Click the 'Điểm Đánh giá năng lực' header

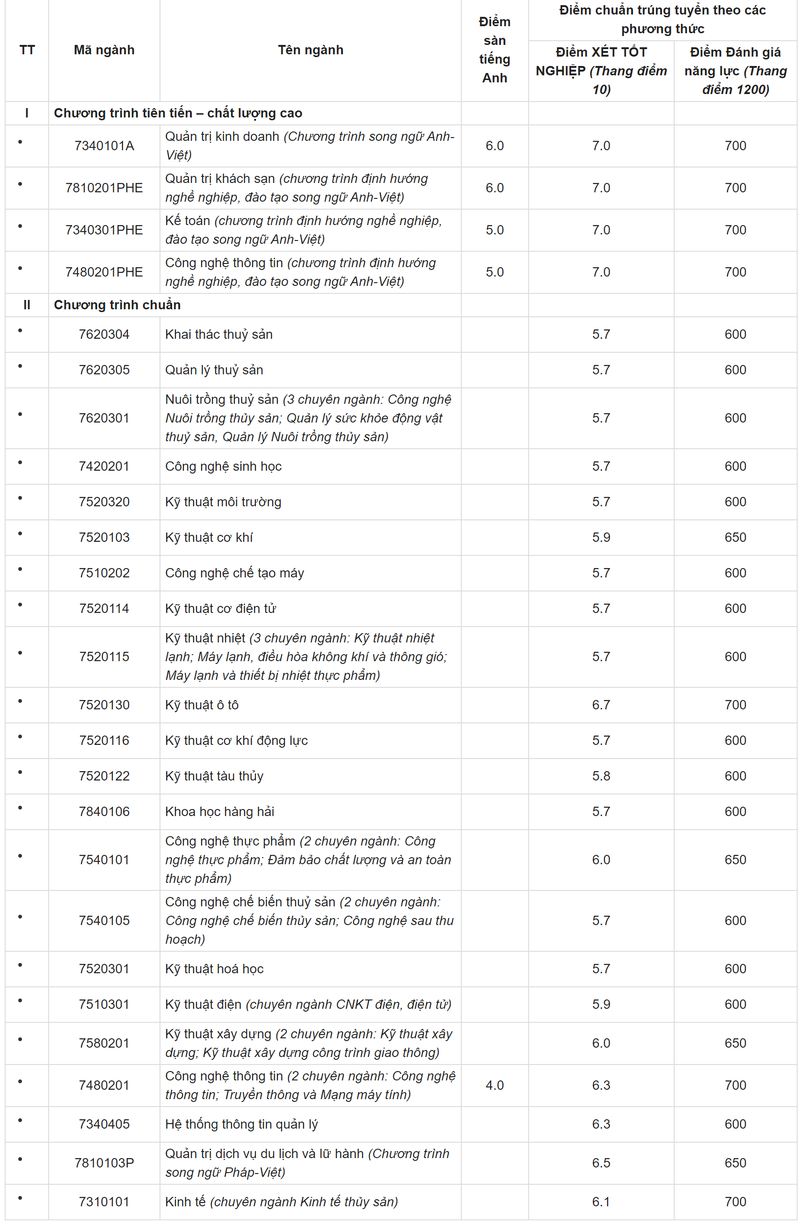point(735,71)
